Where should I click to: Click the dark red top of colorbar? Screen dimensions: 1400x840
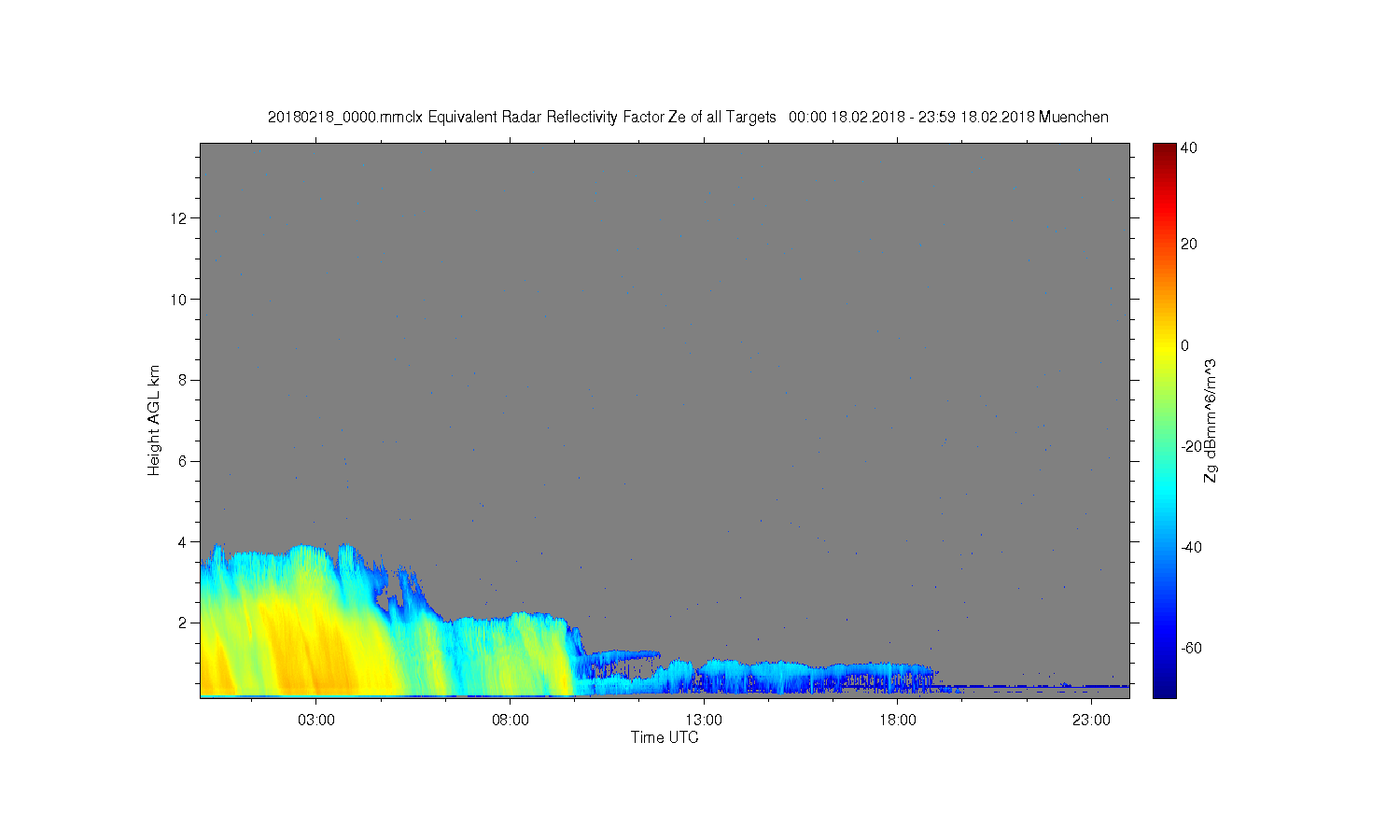[1164, 151]
